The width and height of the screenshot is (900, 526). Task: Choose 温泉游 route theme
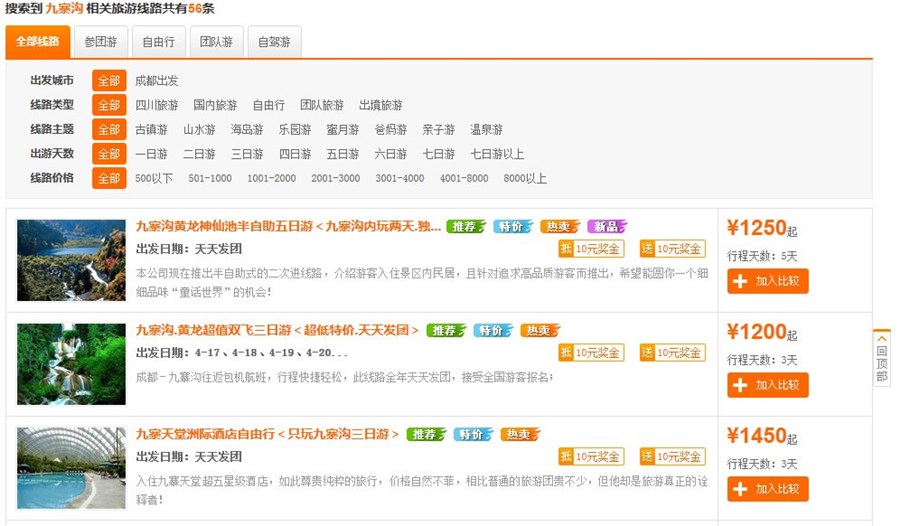486,129
